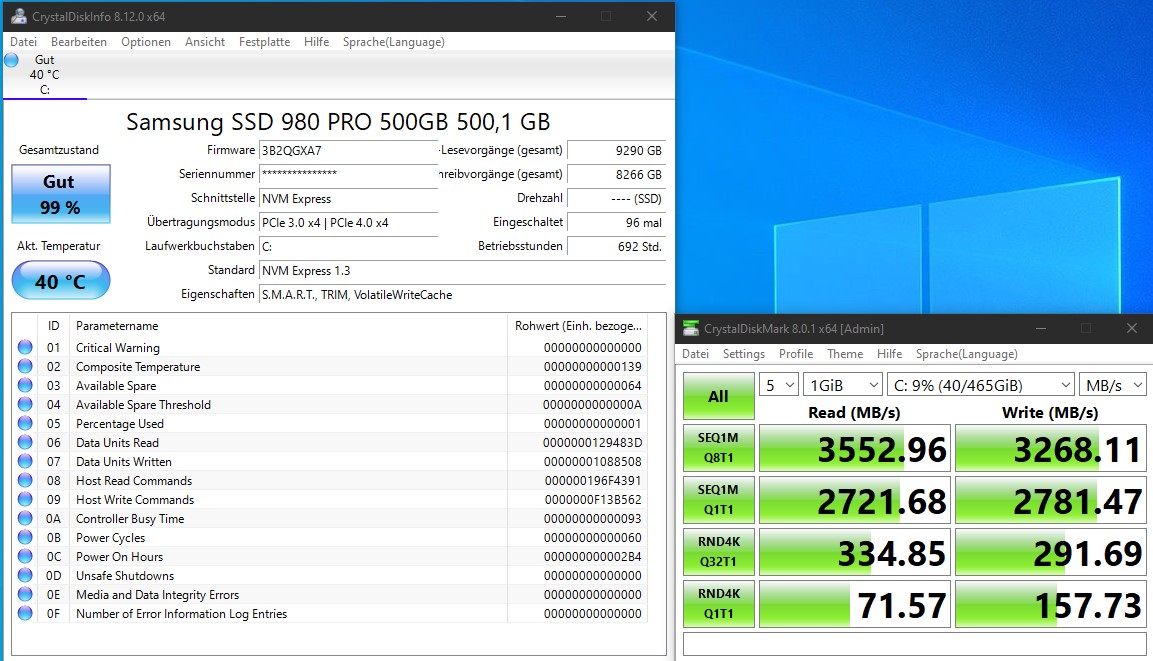
Task: Click status orb for Error Information Log Entries
Action: (x=25, y=613)
